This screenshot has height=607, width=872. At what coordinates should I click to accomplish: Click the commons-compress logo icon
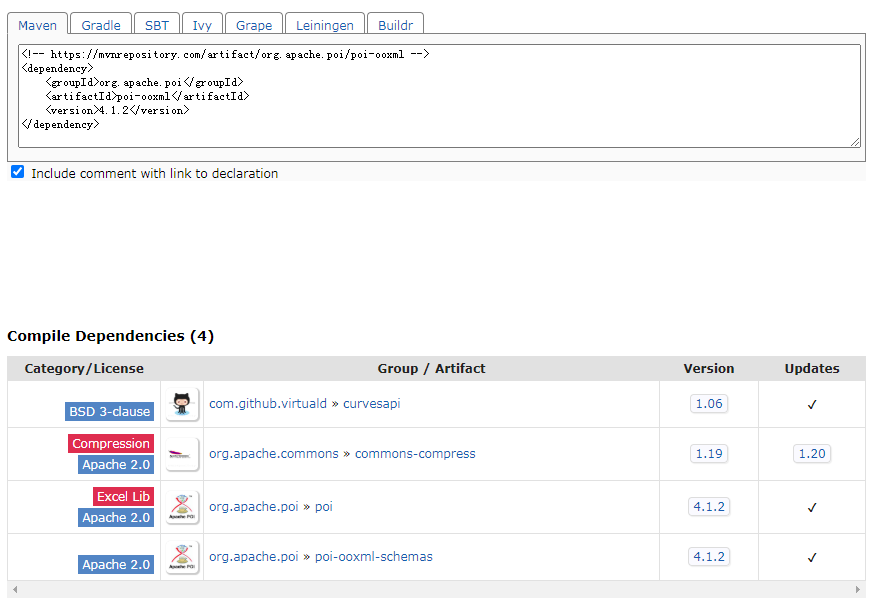pyautogui.click(x=182, y=454)
